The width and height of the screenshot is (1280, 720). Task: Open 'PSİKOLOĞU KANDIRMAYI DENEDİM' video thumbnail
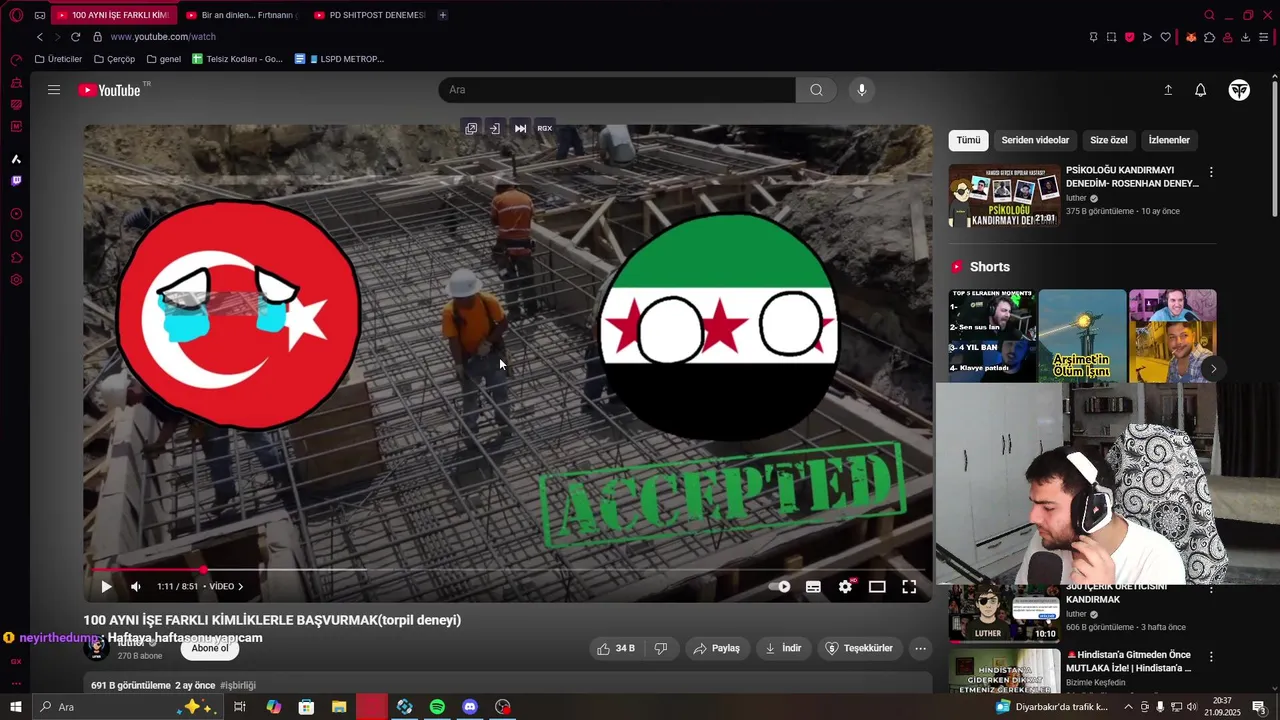[x=1004, y=196]
